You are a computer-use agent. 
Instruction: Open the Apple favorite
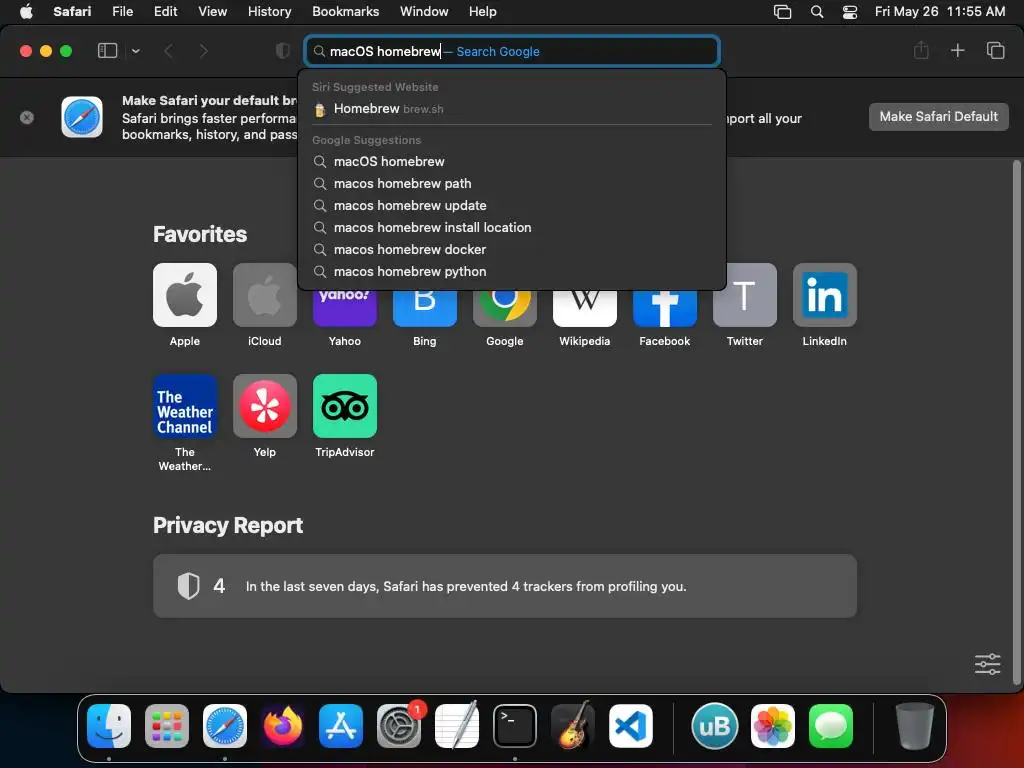(185, 295)
